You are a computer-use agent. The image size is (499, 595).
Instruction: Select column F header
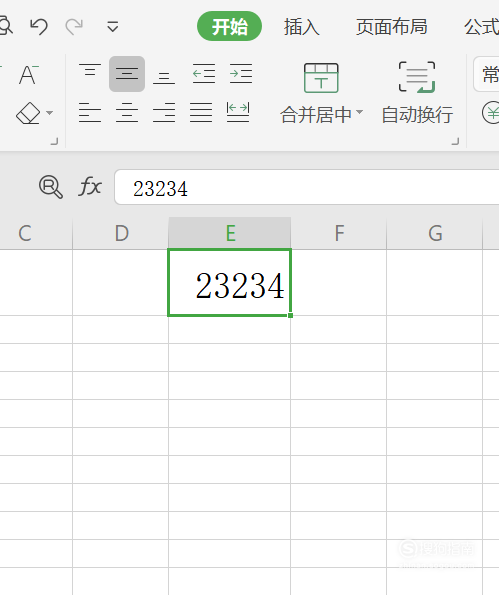coord(339,233)
